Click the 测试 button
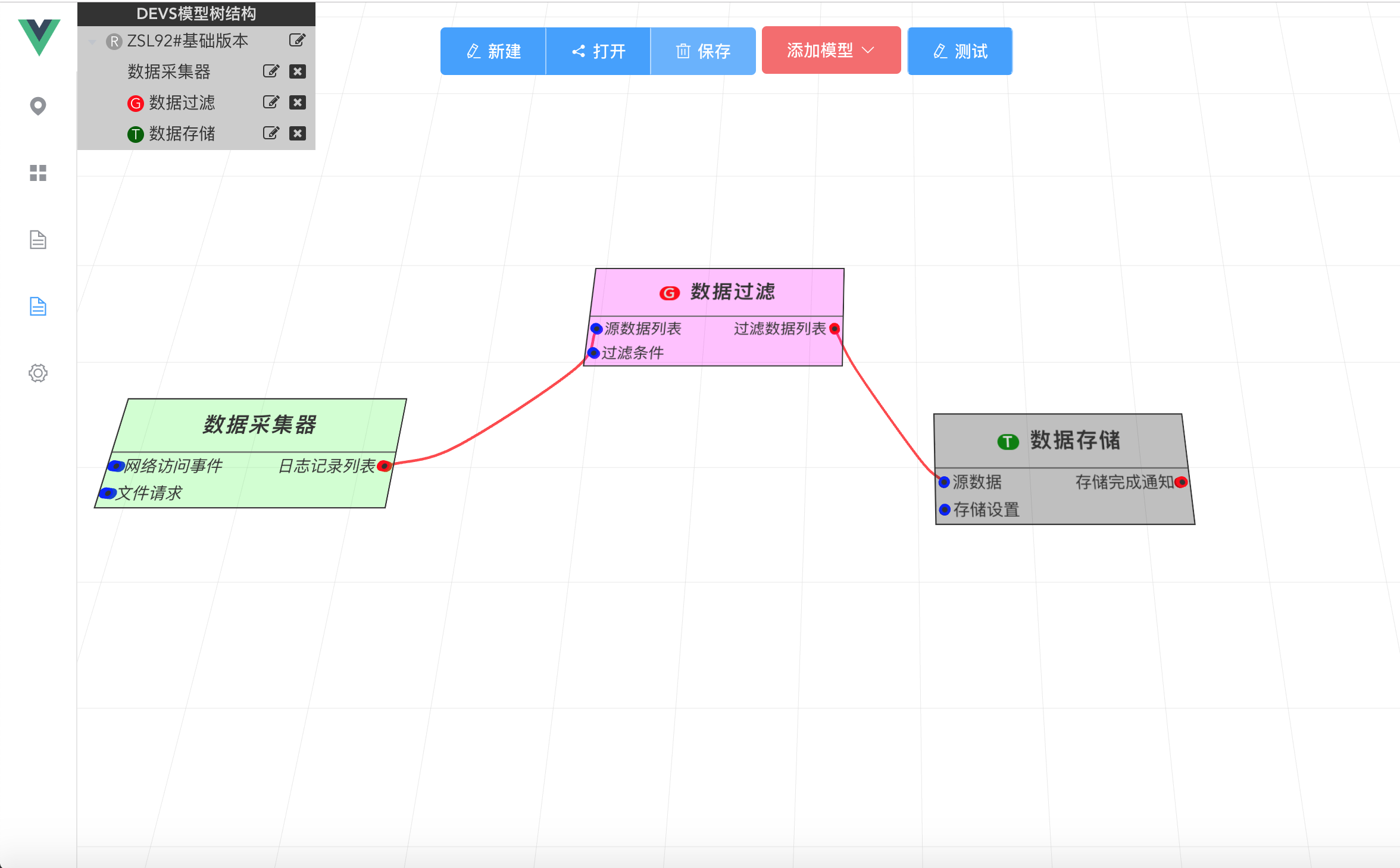 tap(960, 51)
